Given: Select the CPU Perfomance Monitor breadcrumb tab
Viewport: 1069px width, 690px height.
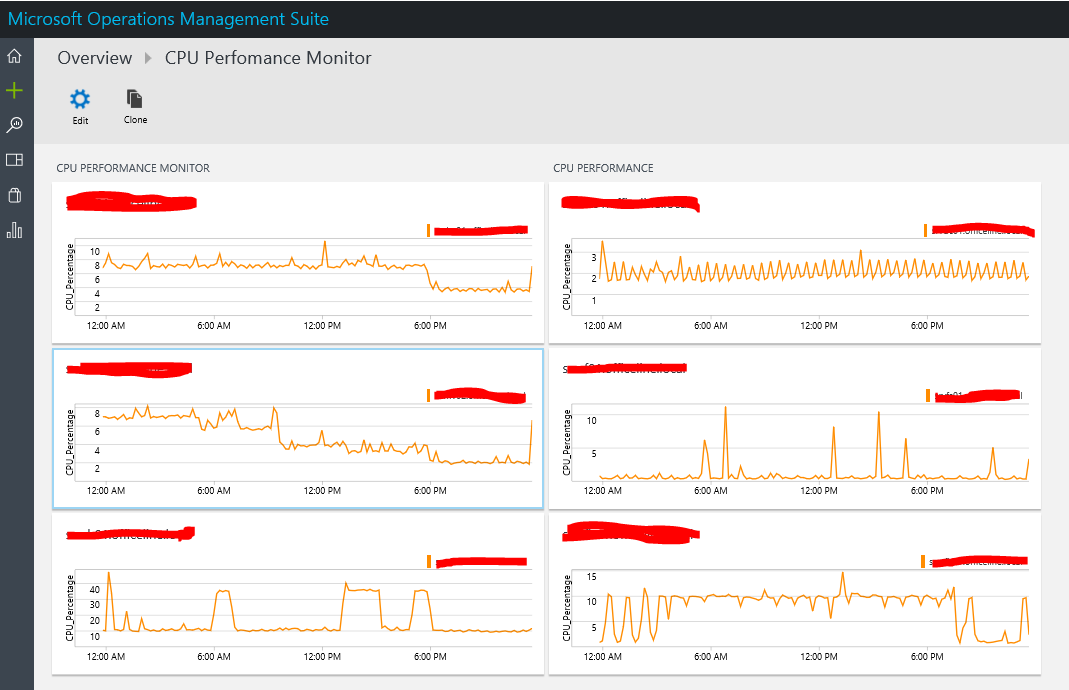Looking at the screenshot, I should coord(268,58).
